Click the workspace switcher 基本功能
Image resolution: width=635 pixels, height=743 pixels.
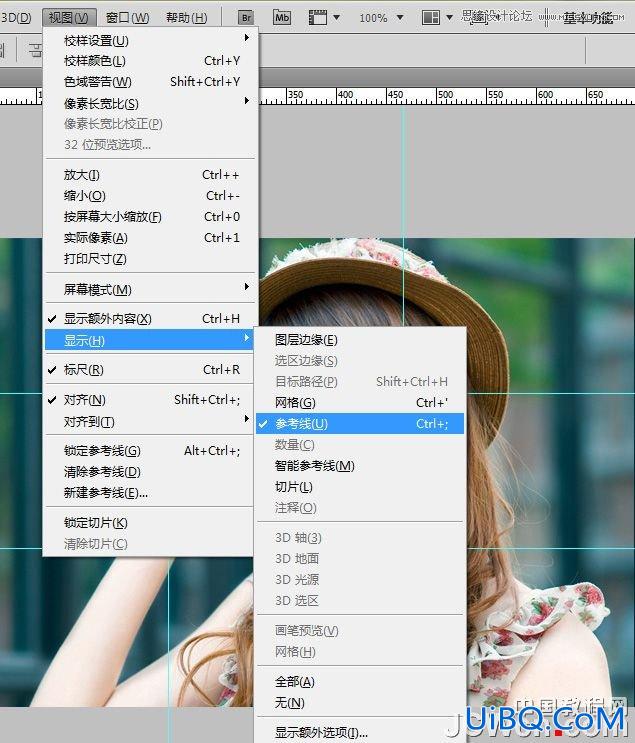pos(588,18)
